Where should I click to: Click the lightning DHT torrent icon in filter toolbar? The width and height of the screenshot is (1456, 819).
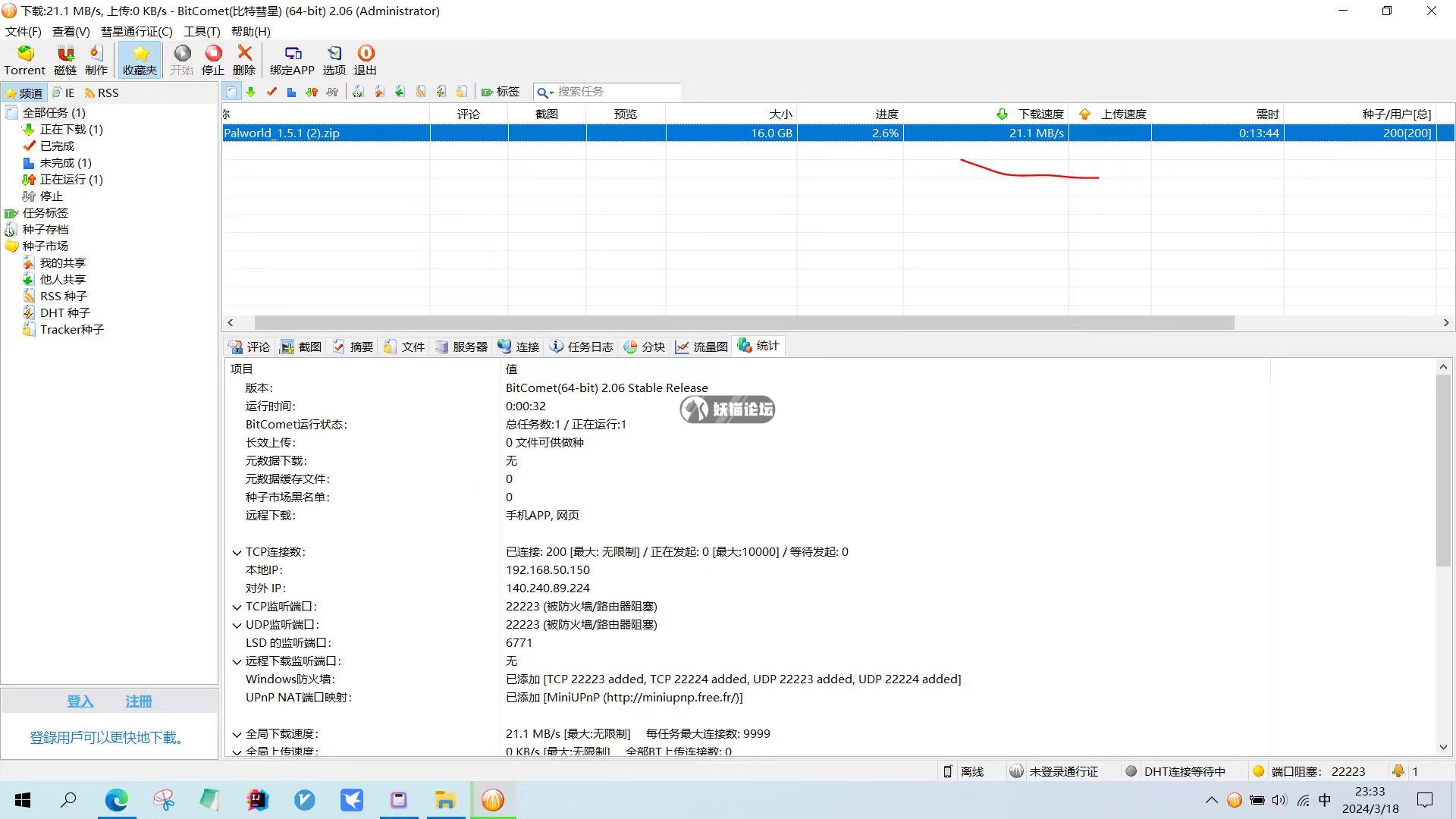(x=441, y=92)
